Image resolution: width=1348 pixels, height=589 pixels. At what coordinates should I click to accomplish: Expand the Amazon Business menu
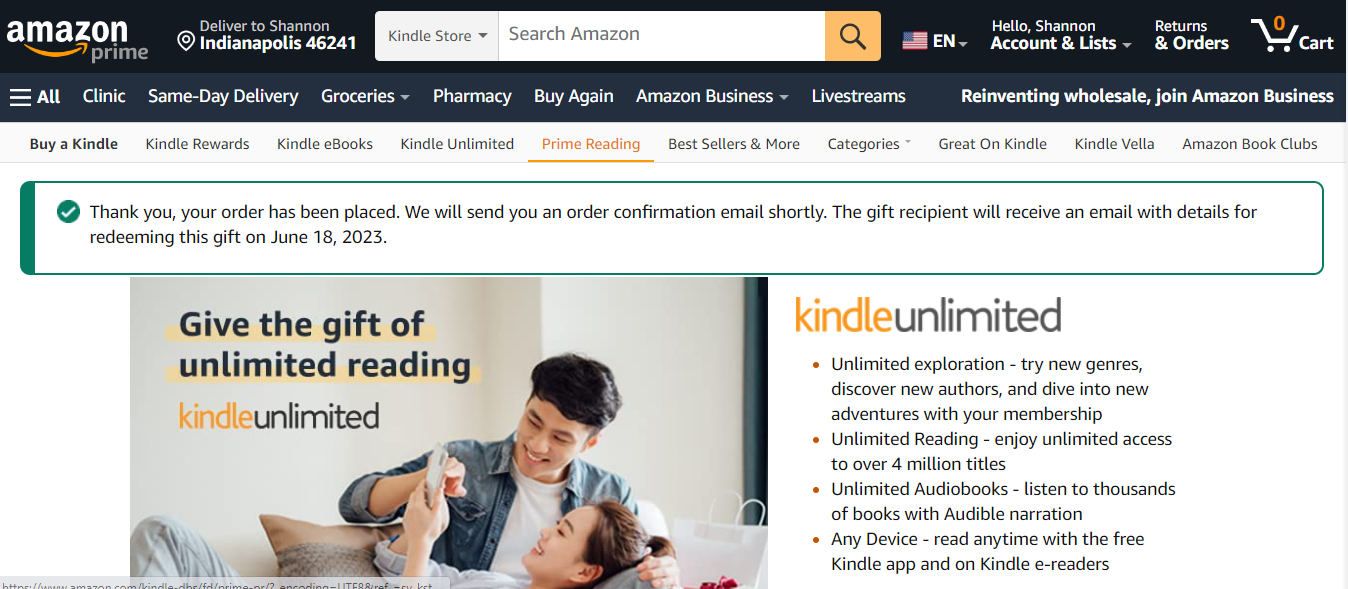click(x=712, y=96)
